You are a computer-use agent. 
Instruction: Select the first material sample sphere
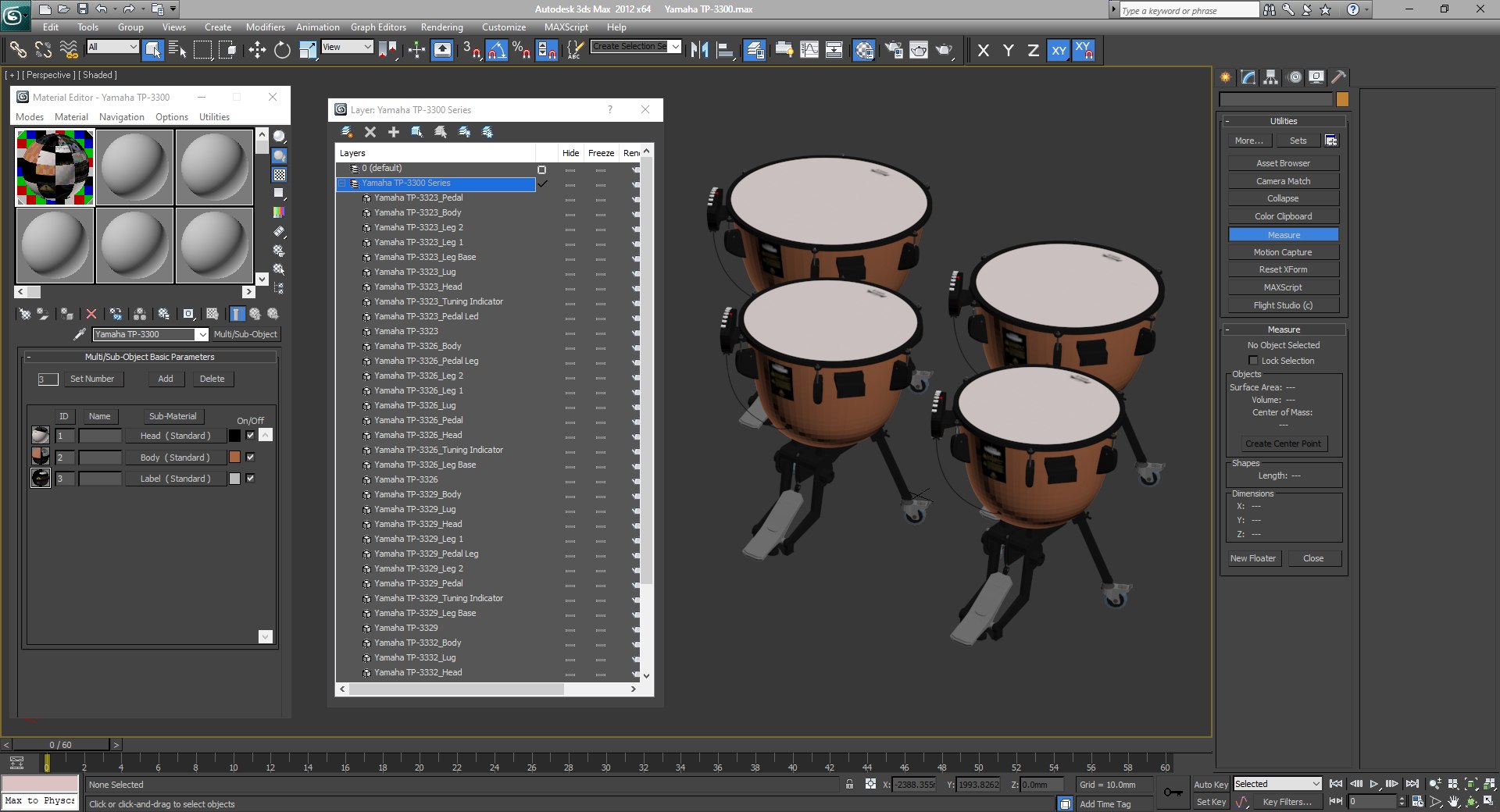click(55, 168)
